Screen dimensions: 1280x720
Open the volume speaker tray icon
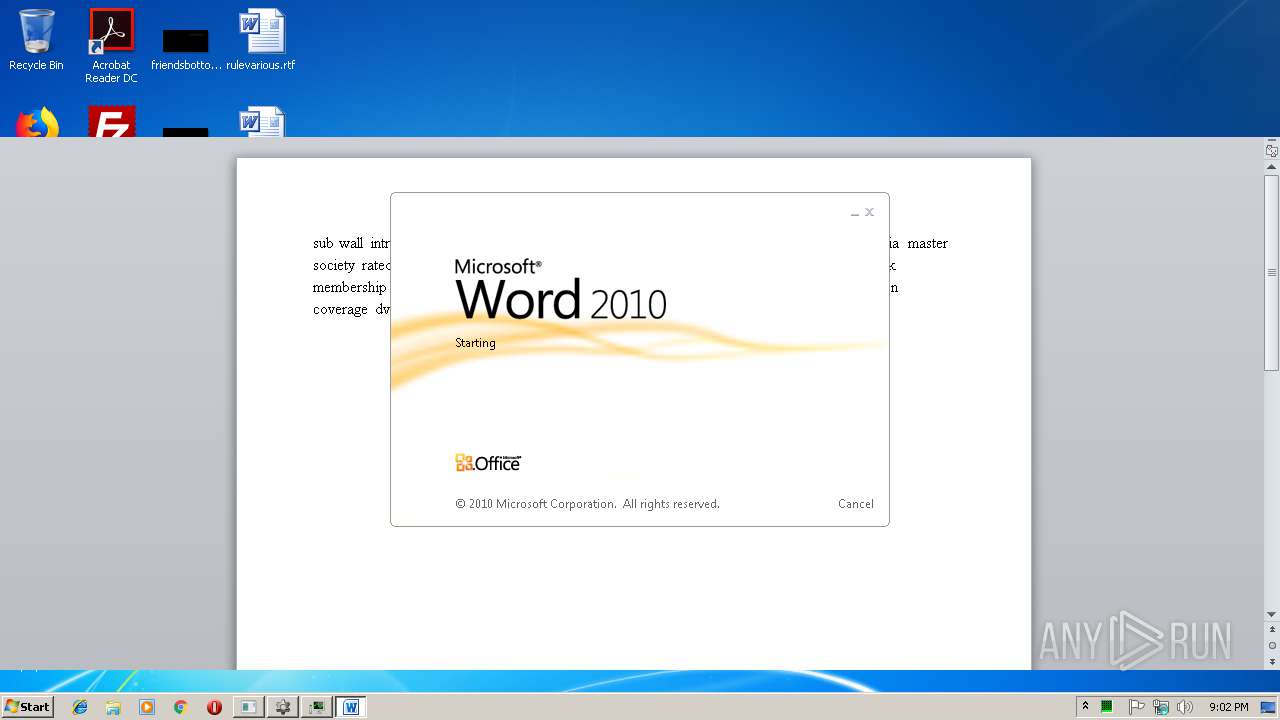coord(1185,707)
